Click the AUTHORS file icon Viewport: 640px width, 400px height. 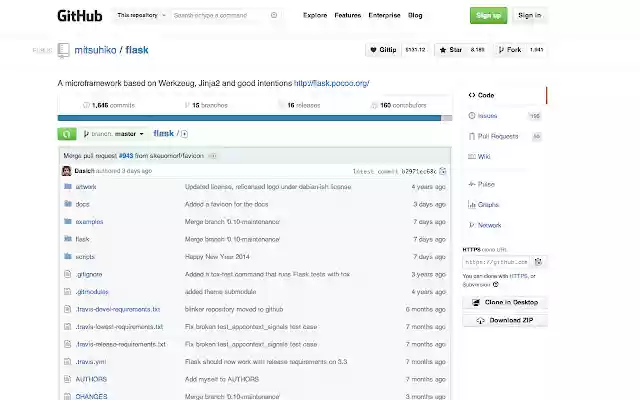tap(68, 379)
